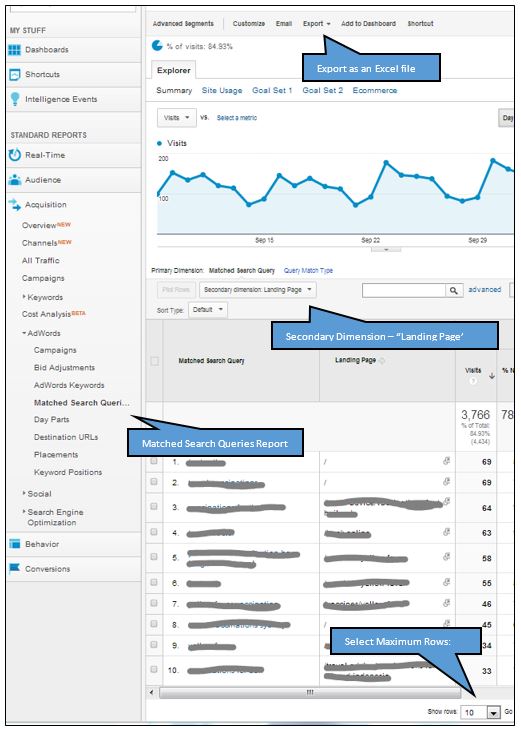Tick the checkbox for row 1
This screenshot has width=521, height=729.
154,461
